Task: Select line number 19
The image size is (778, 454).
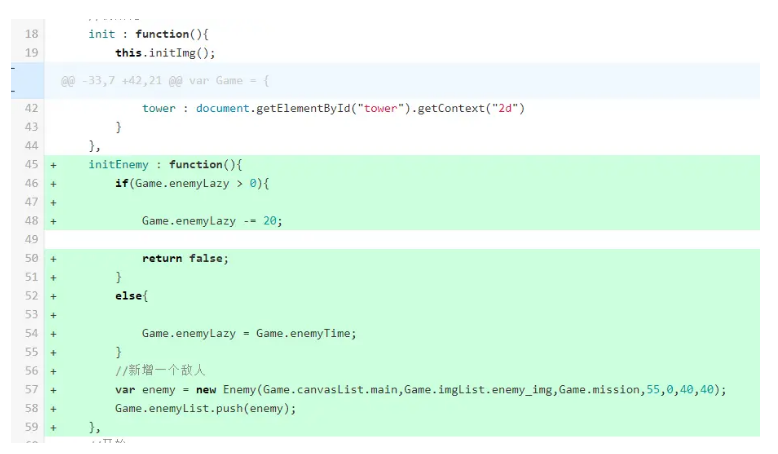Action: (31, 53)
